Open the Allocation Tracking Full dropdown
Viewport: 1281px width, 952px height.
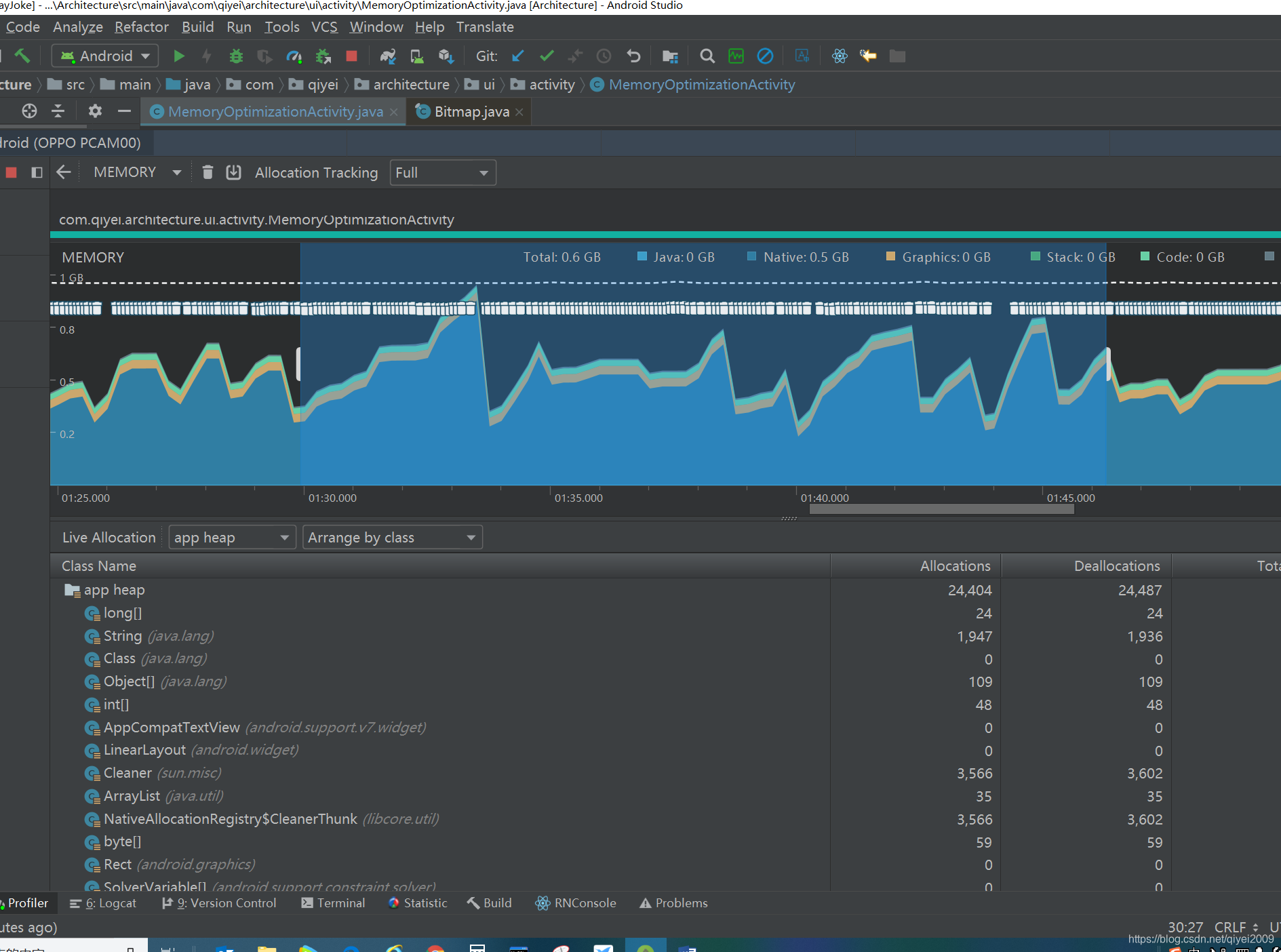pyautogui.click(x=443, y=172)
